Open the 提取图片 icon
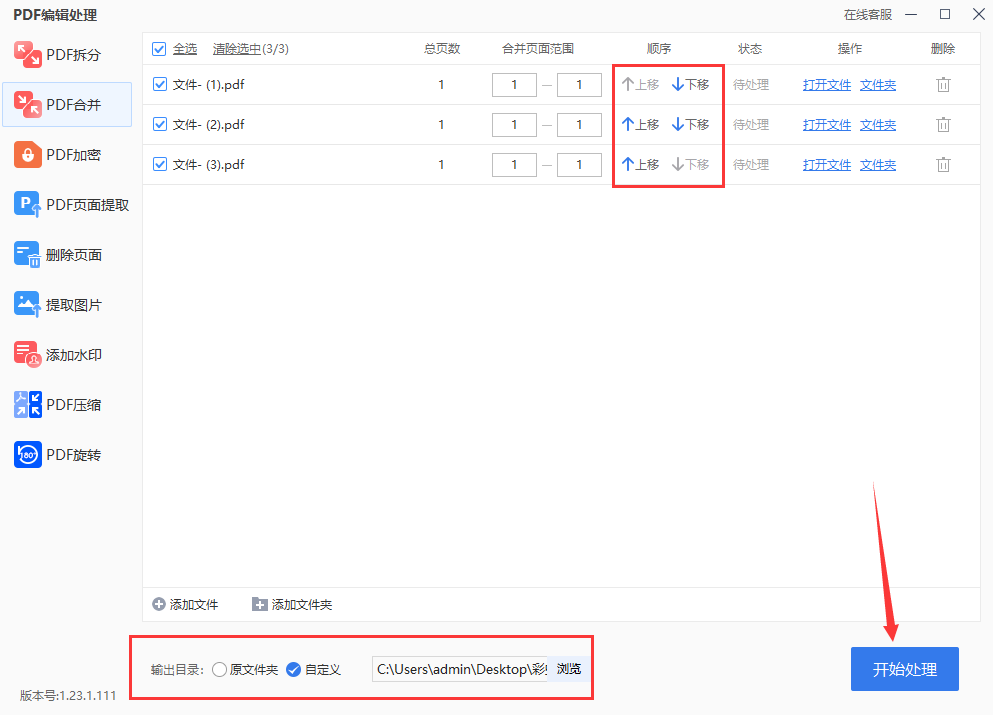The image size is (993, 715). tap(28, 305)
